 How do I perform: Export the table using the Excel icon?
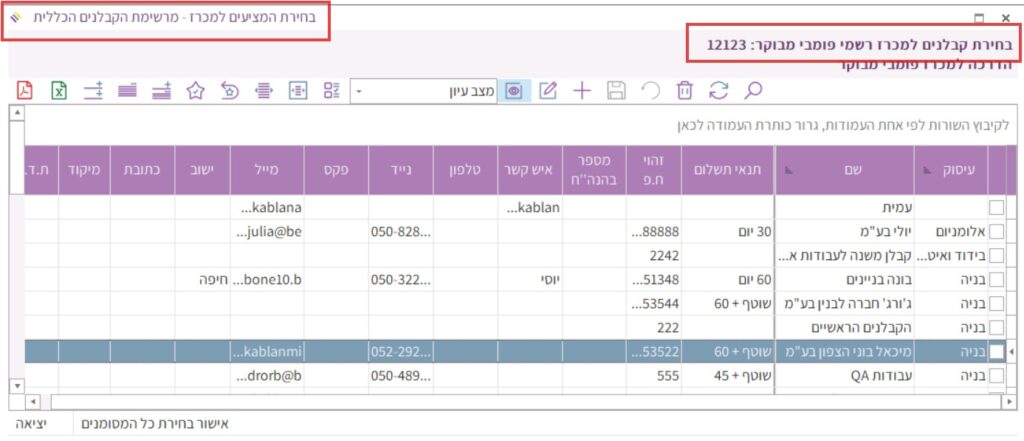click(59, 90)
